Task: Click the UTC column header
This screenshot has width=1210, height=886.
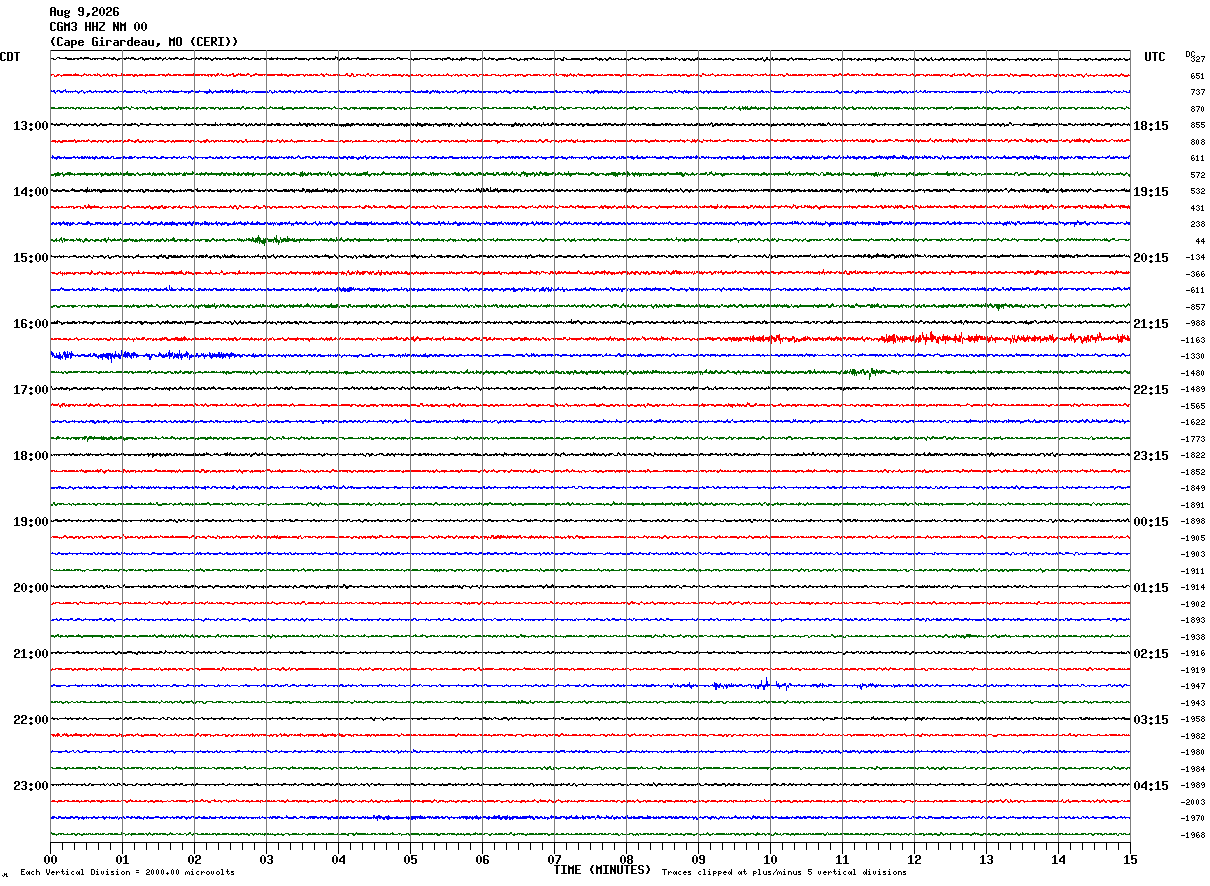Action: [x=1155, y=57]
